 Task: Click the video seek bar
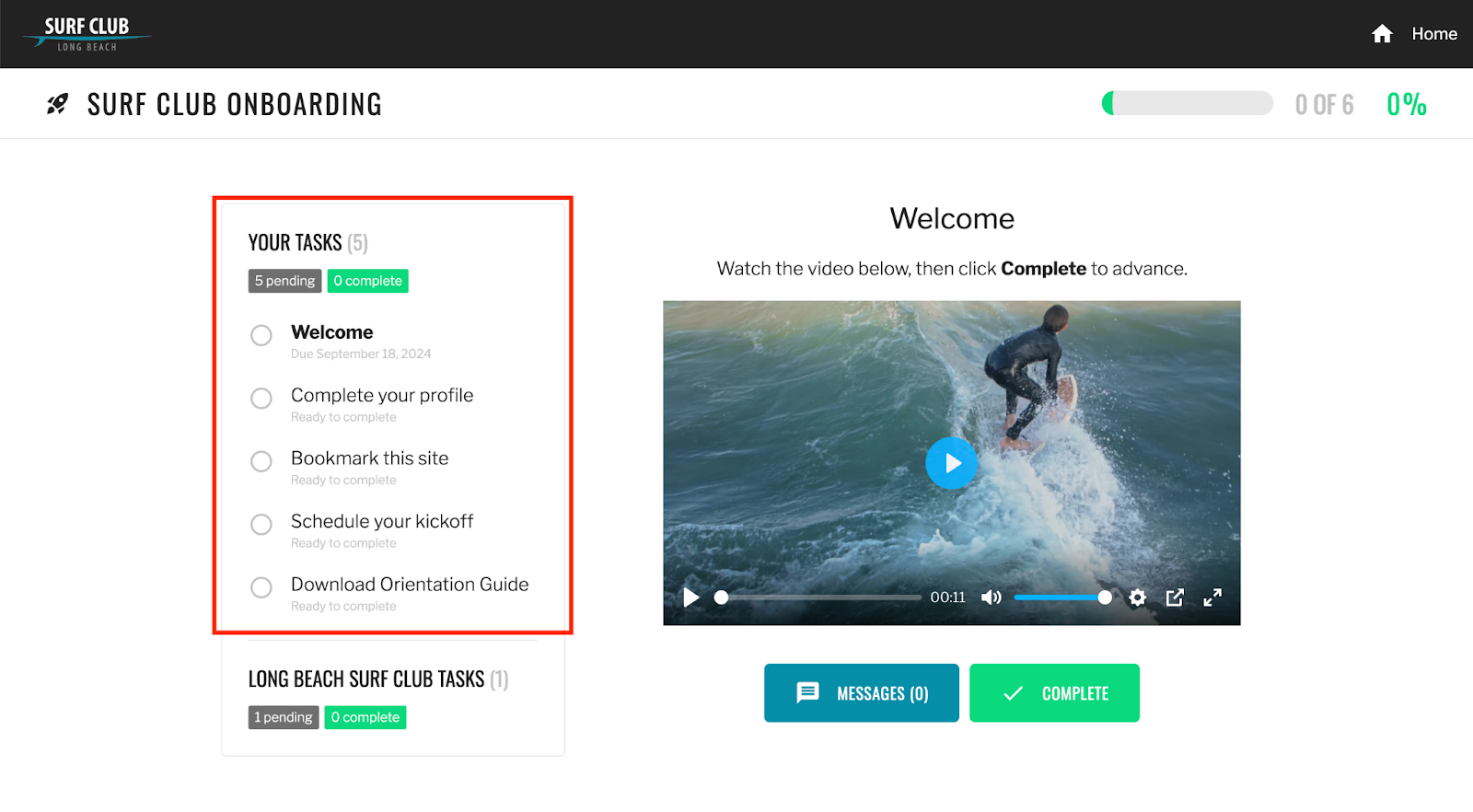coord(818,597)
